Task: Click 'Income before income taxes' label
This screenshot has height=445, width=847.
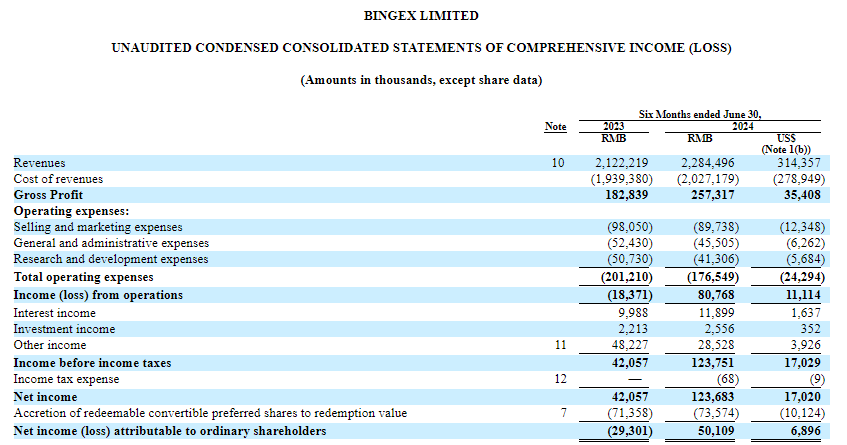Action: point(92,363)
